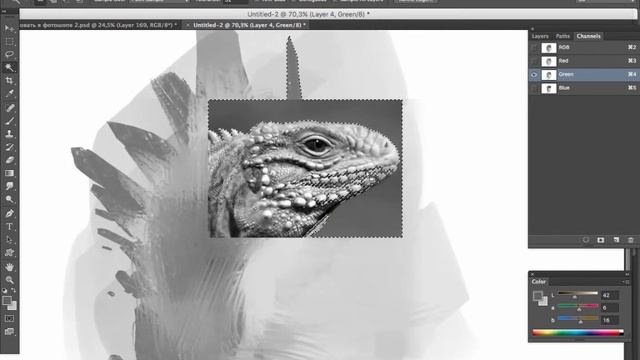Click the Green channel thumbnail
Image resolution: width=640 pixels, height=360 pixels.
549,75
